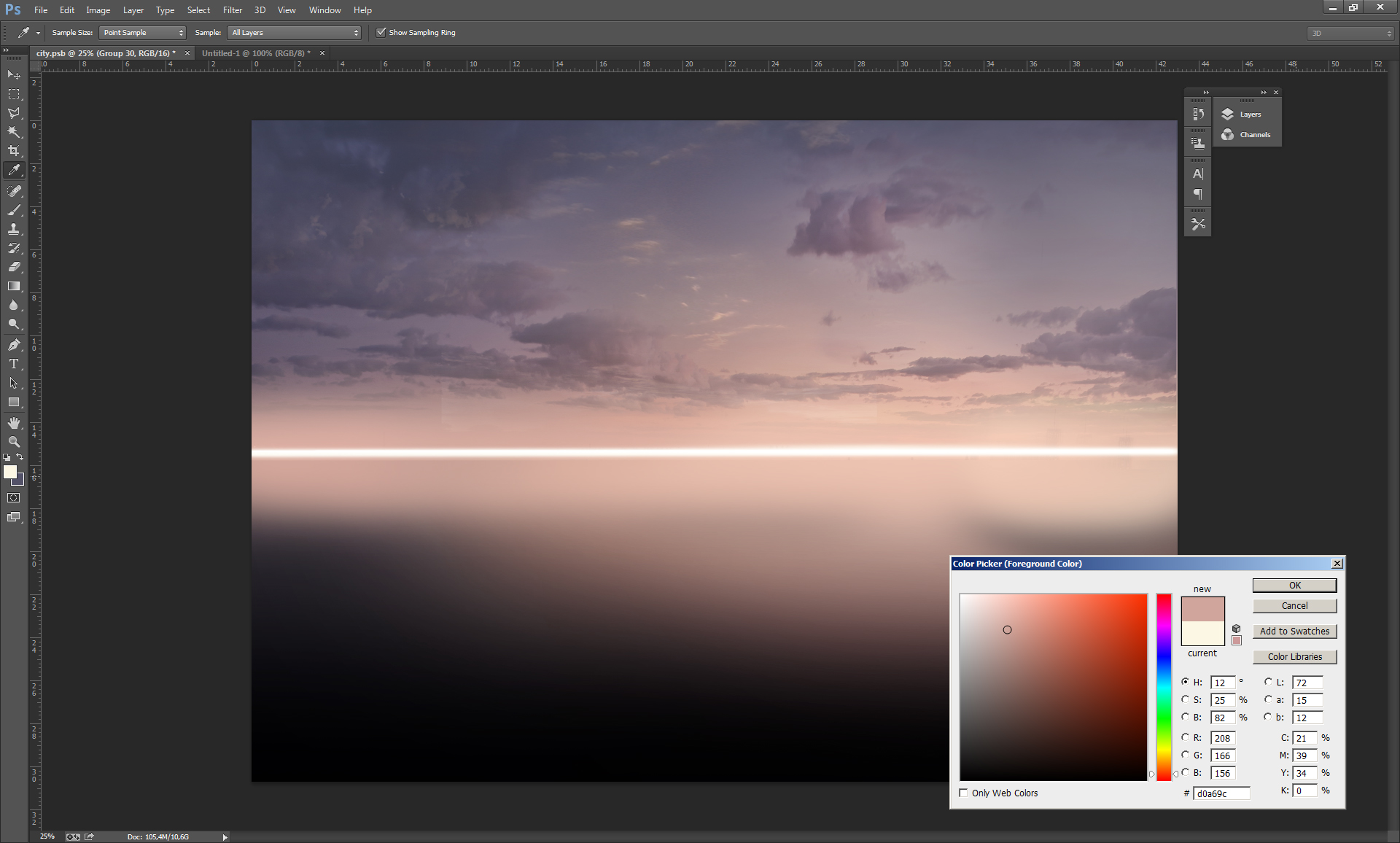This screenshot has width=1400, height=843.
Task: Select the S saturation radio button
Action: coord(1185,699)
